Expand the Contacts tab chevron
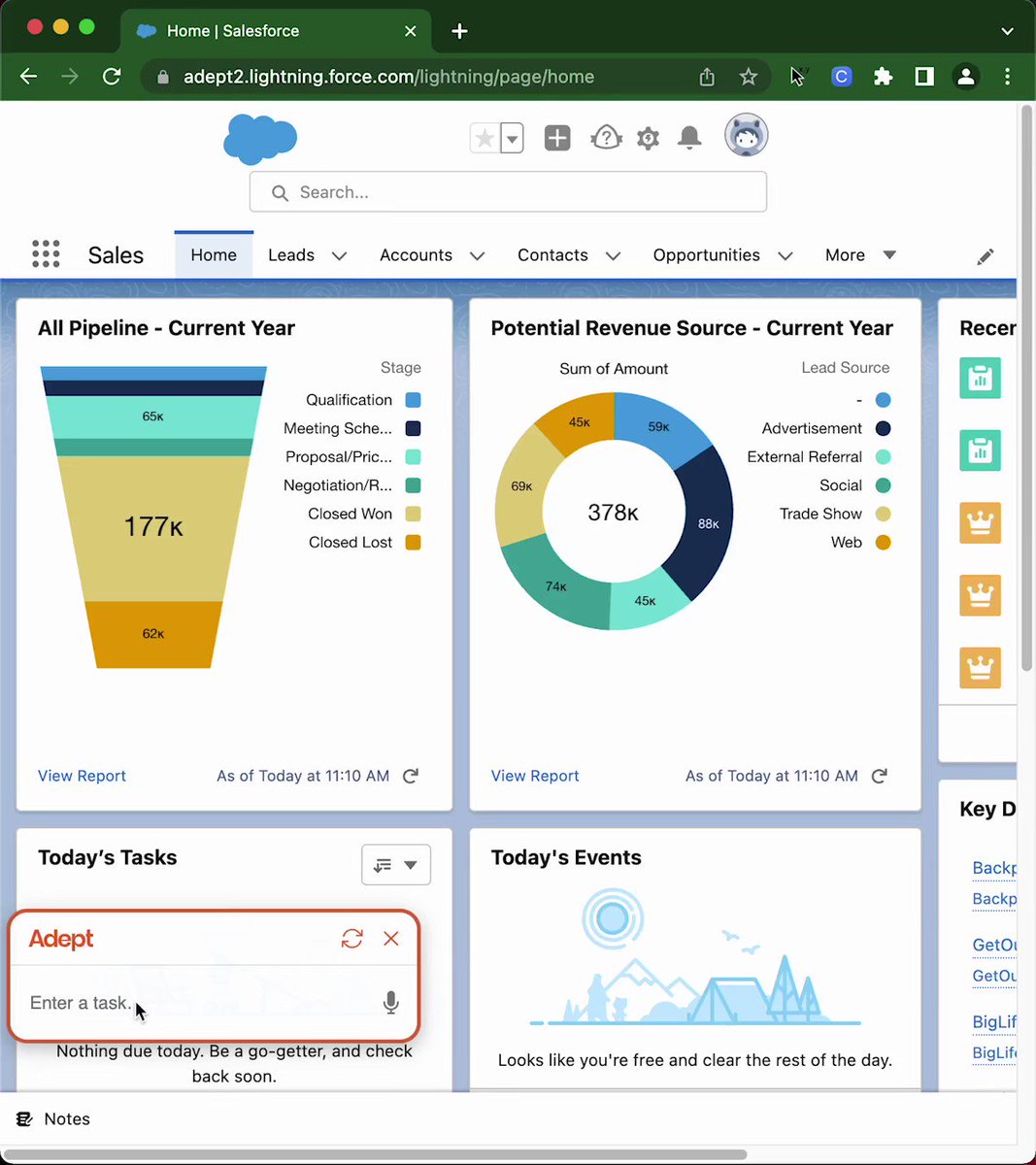This screenshot has height=1165, width=1036. pos(613,255)
